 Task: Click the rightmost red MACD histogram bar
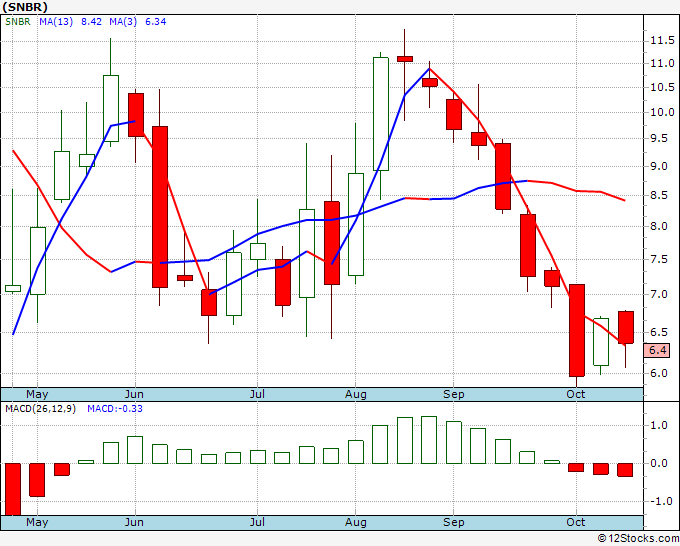coord(626,470)
